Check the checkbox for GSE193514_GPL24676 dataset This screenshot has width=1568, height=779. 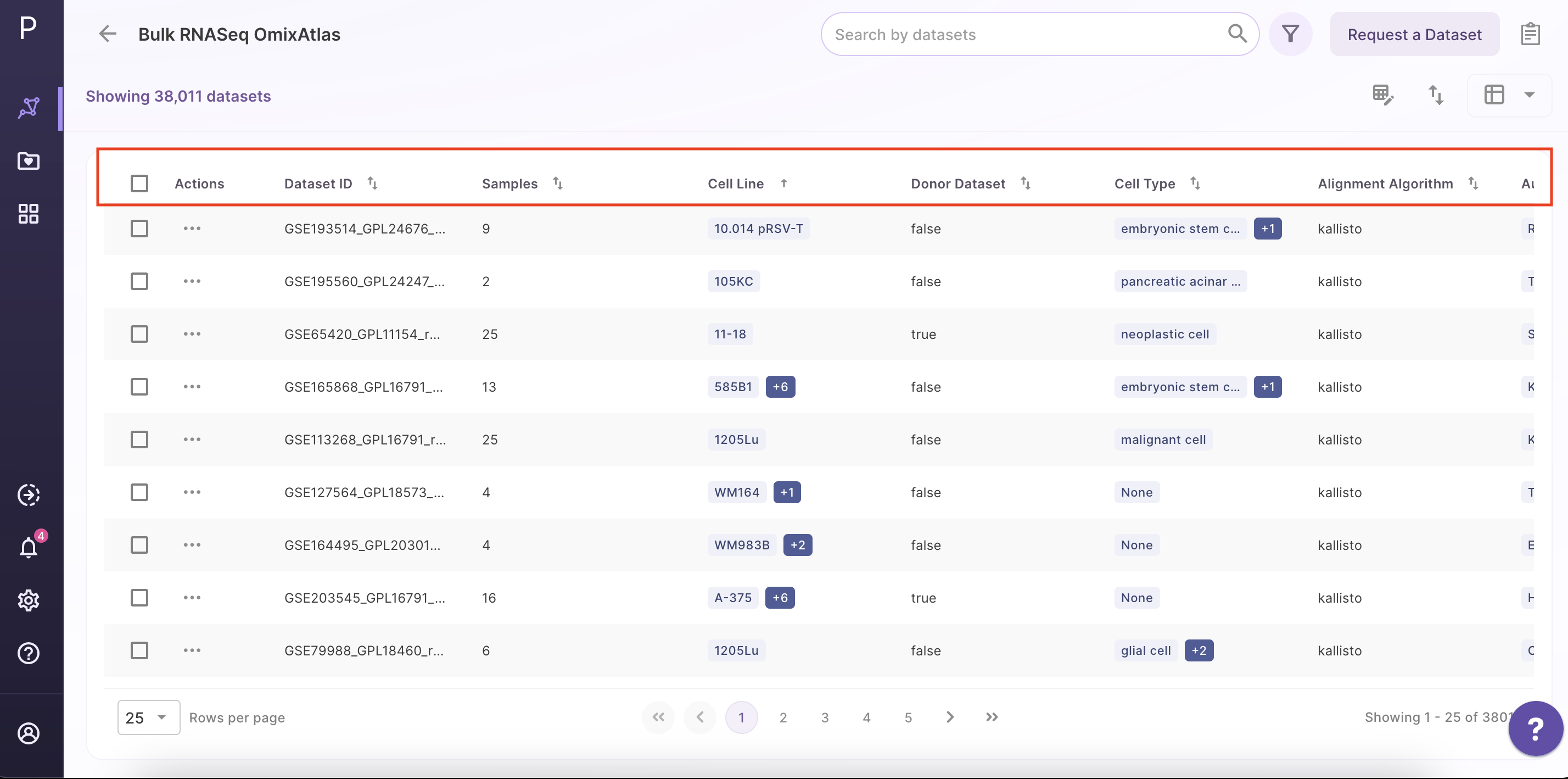coord(139,229)
